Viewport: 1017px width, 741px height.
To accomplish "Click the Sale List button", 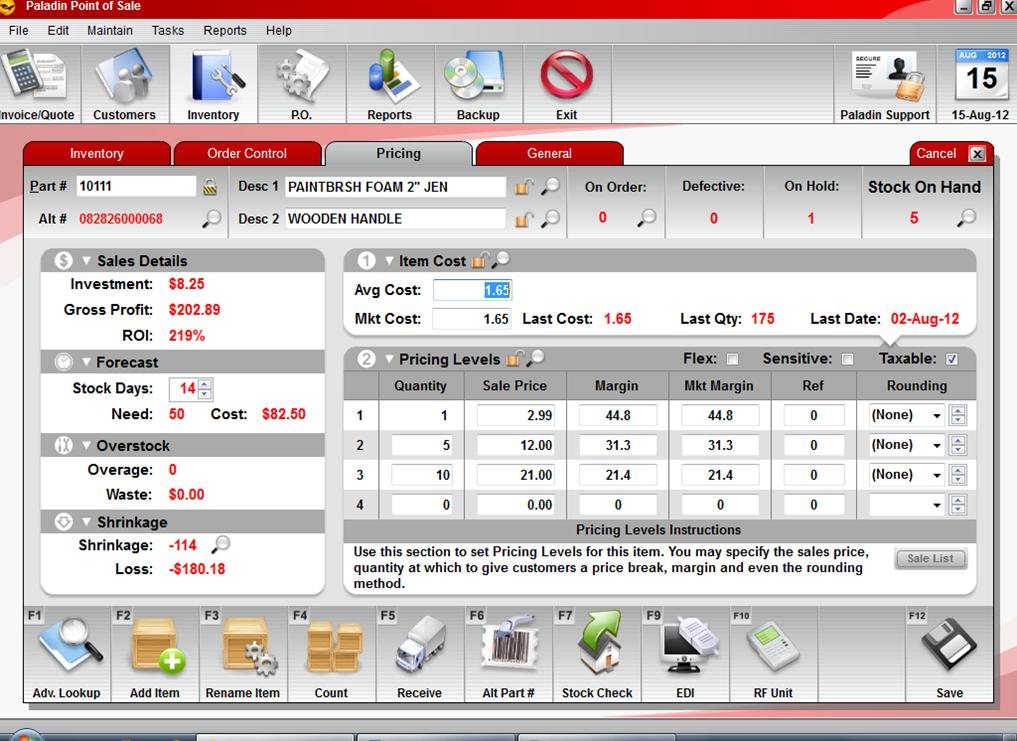I will [x=930, y=559].
